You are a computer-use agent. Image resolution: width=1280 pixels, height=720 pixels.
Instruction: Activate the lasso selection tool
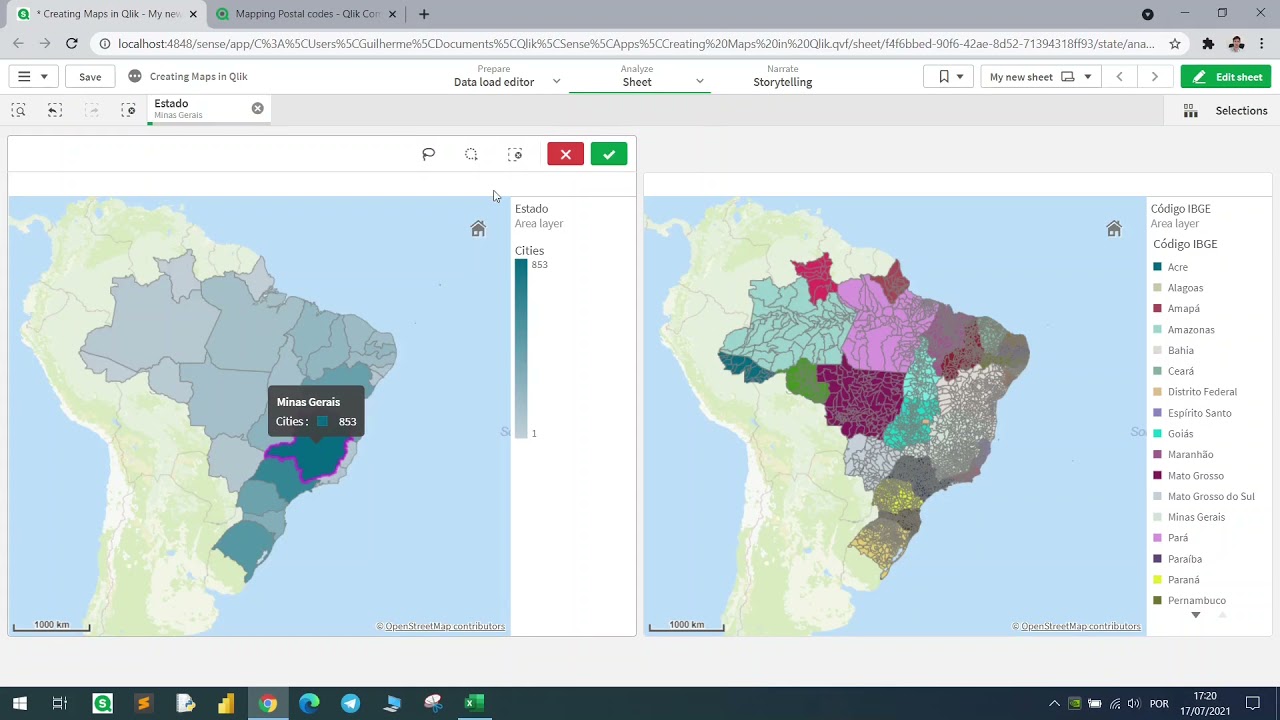click(x=428, y=154)
